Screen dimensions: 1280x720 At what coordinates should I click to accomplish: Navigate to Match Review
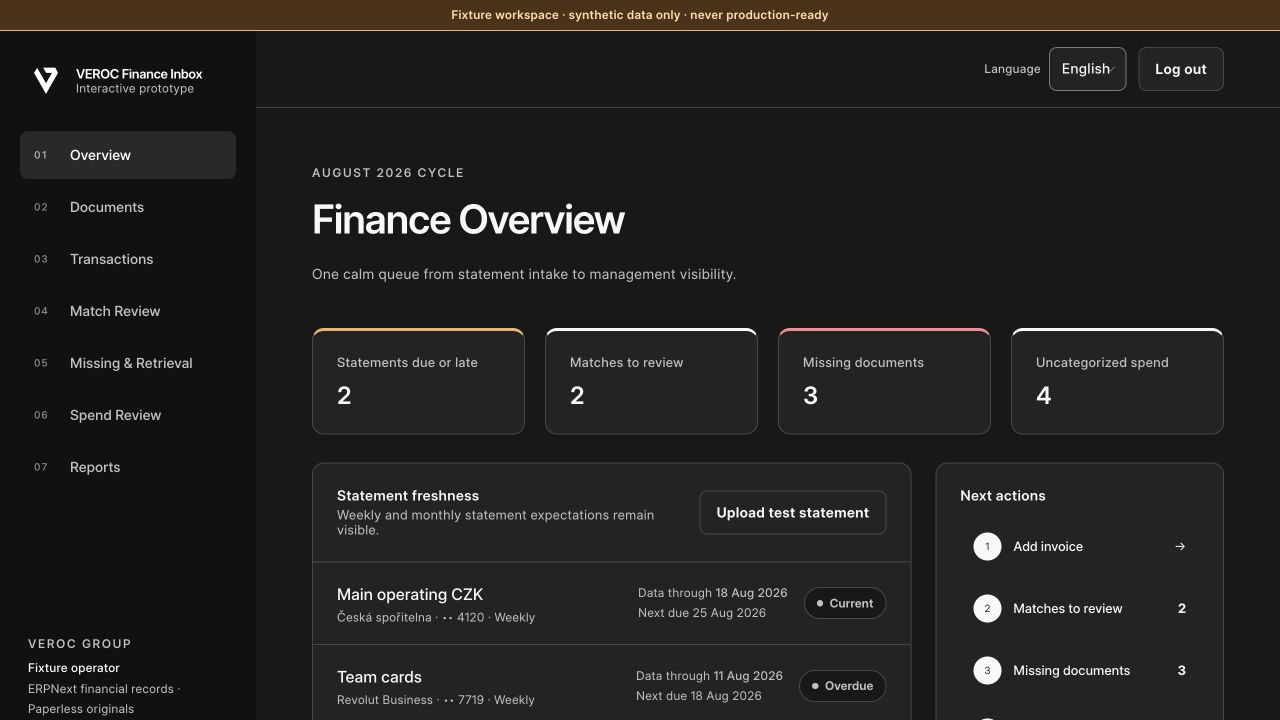coord(128,311)
